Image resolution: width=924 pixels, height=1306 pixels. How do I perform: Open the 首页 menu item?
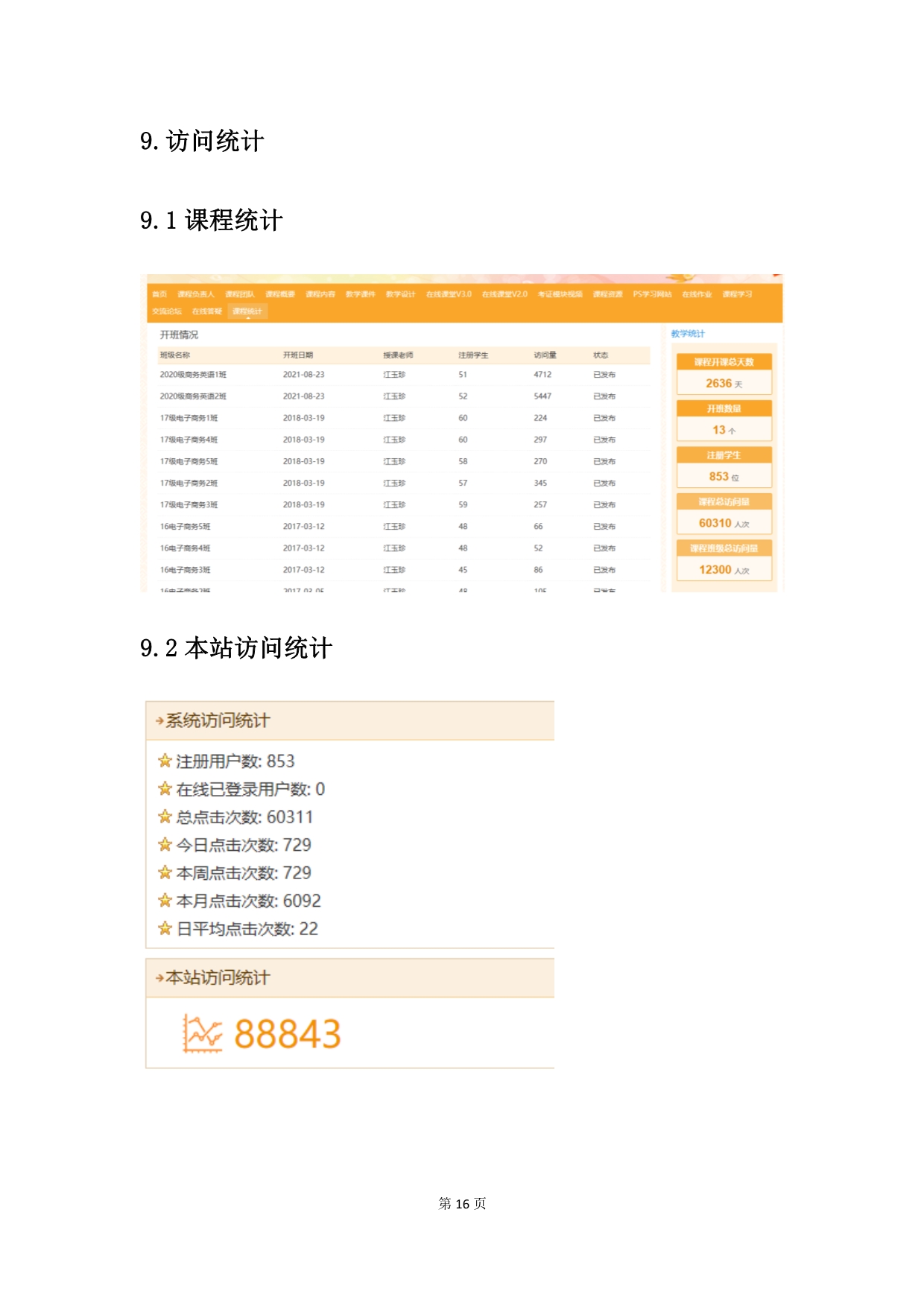point(159,294)
